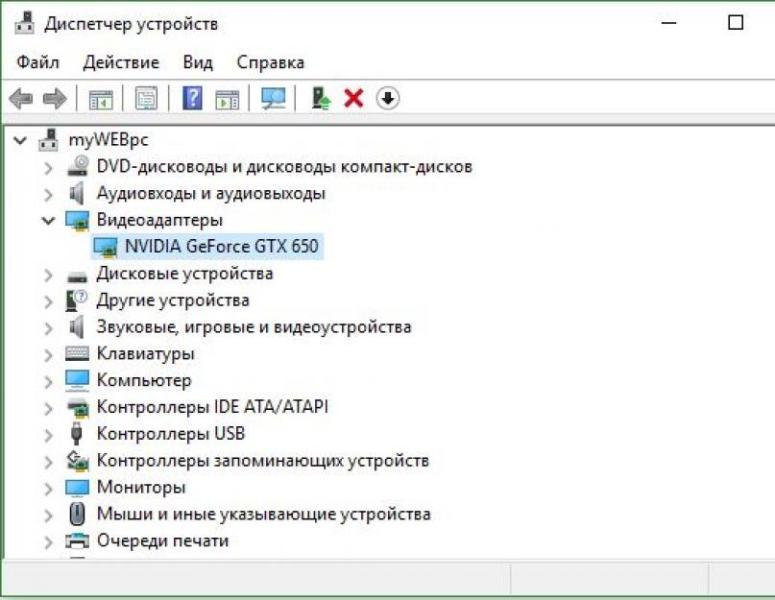Click the audio inputs speaker icon

pos(77,193)
